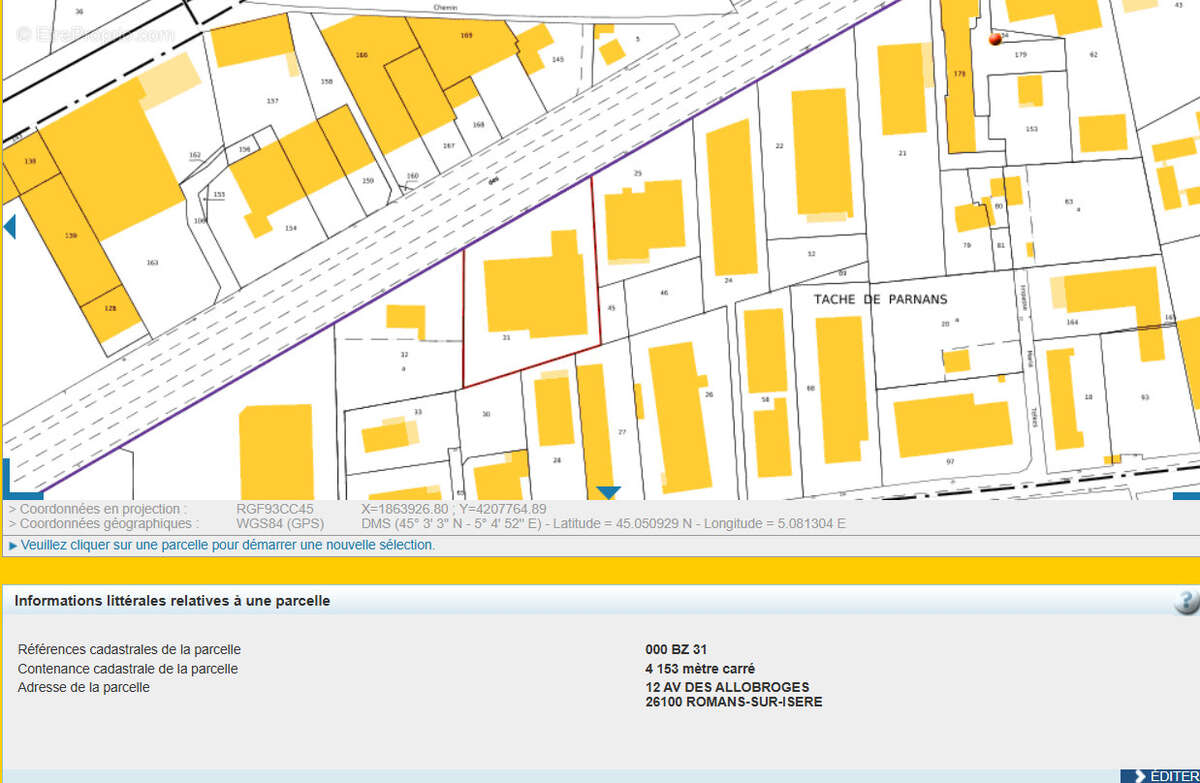Click the Informations littérales panel header
1200x783 pixels.
point(172,601)
